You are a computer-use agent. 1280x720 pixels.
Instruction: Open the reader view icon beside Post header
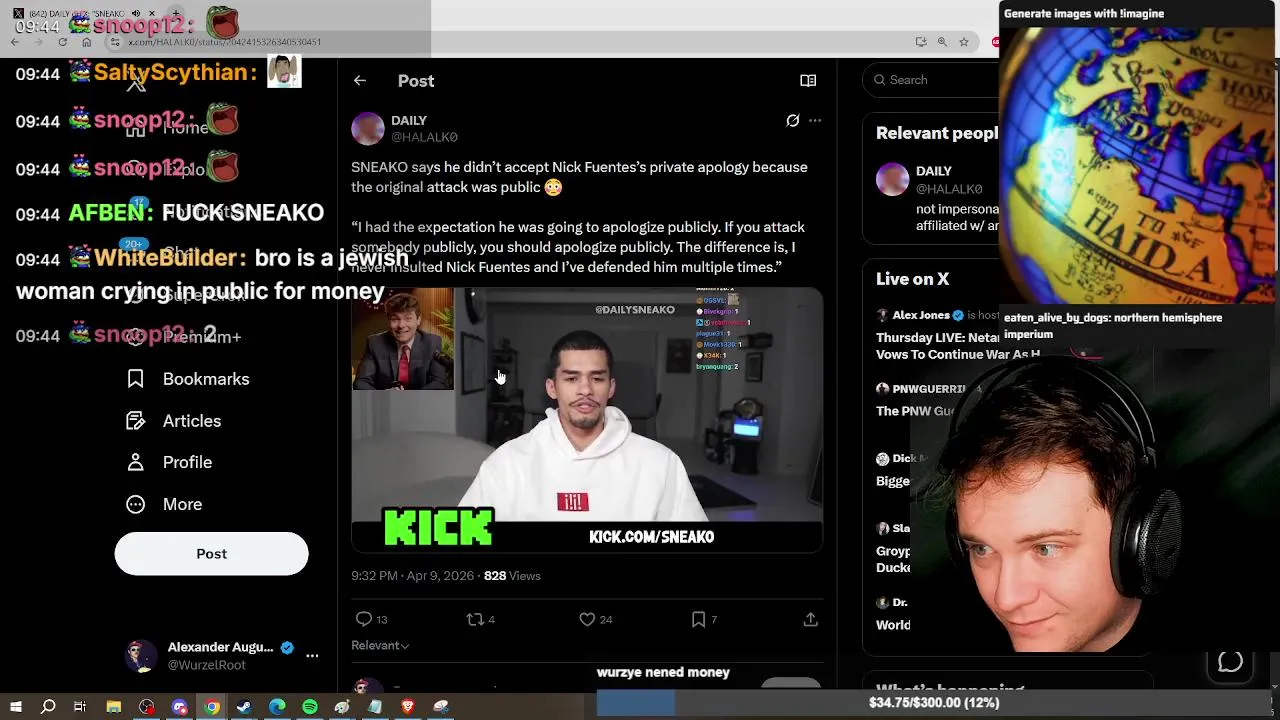coord(808,81)
